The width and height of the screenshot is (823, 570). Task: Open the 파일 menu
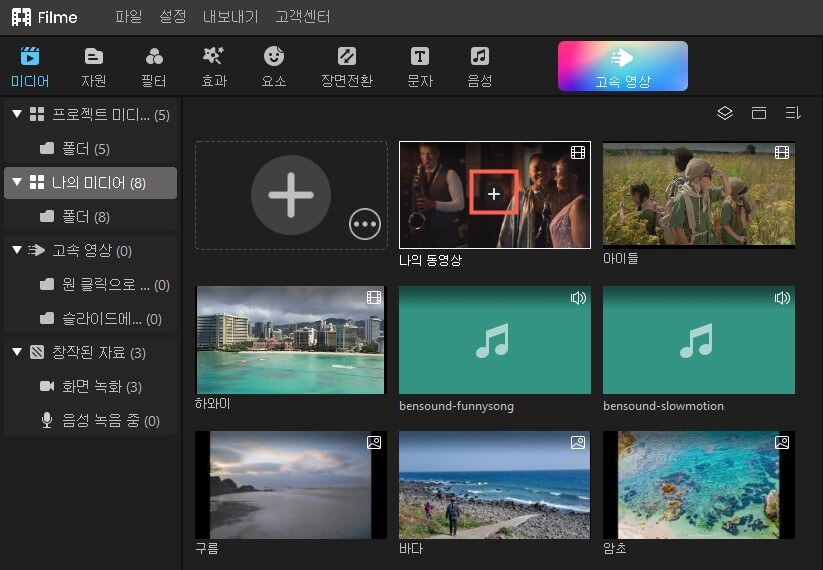129,17
